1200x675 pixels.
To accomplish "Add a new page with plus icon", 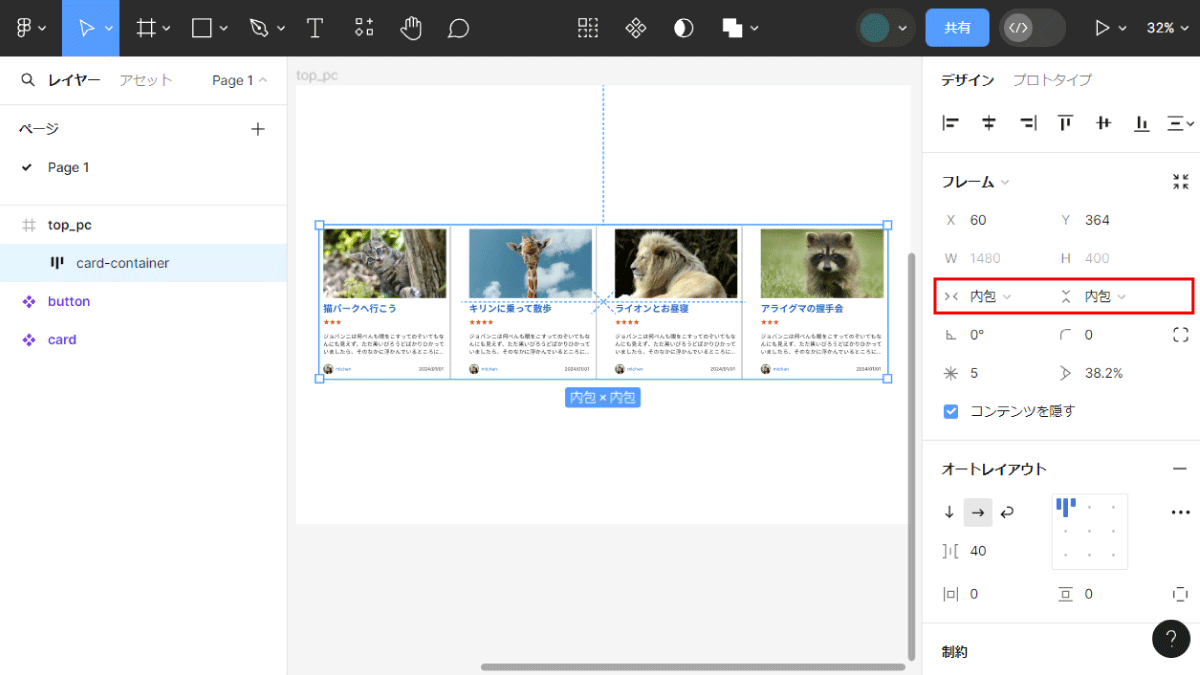I will pyautogui.click(x=258, y=129).
